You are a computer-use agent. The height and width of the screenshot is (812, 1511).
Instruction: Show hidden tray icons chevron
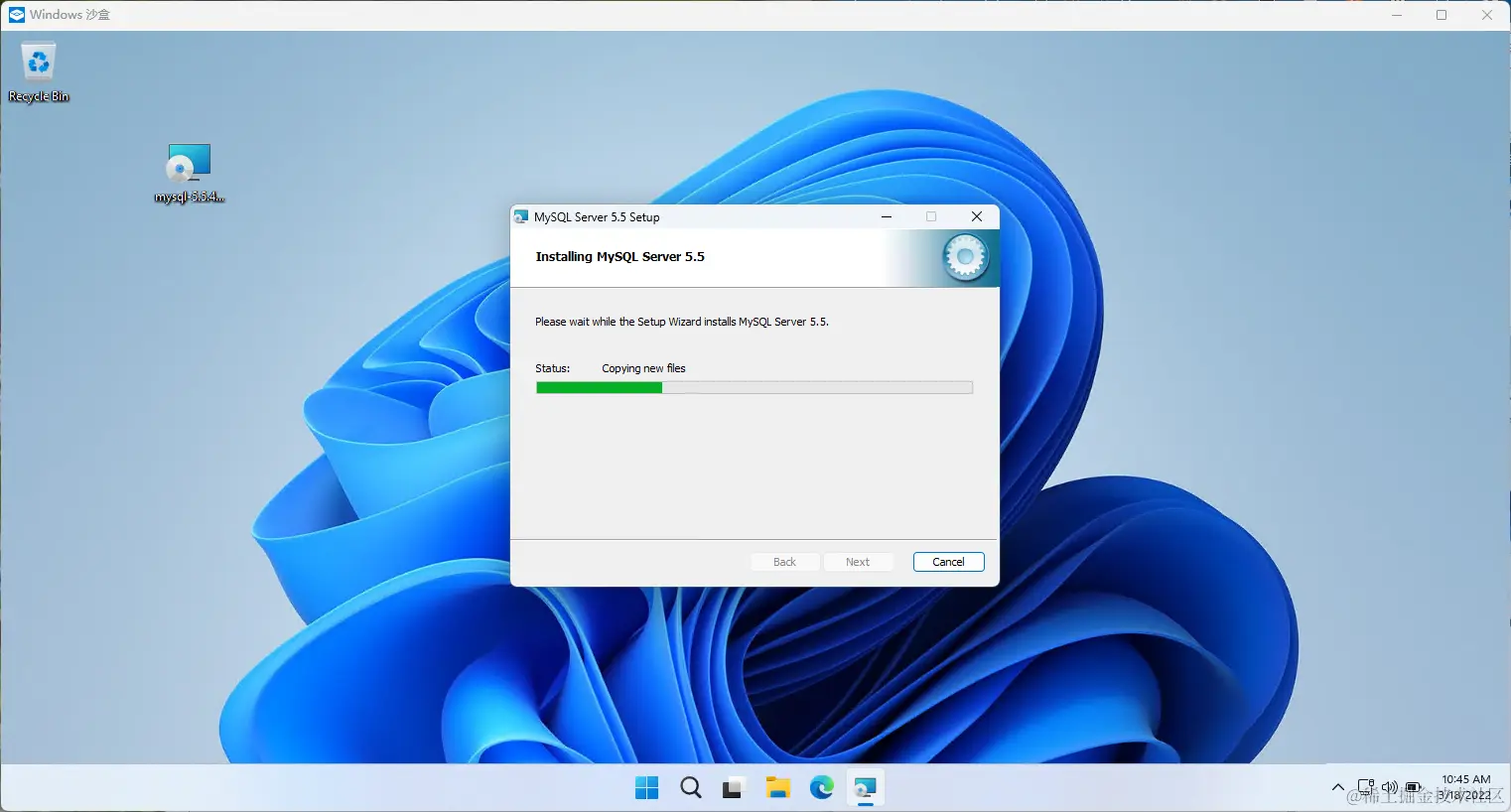[1337, 788]
